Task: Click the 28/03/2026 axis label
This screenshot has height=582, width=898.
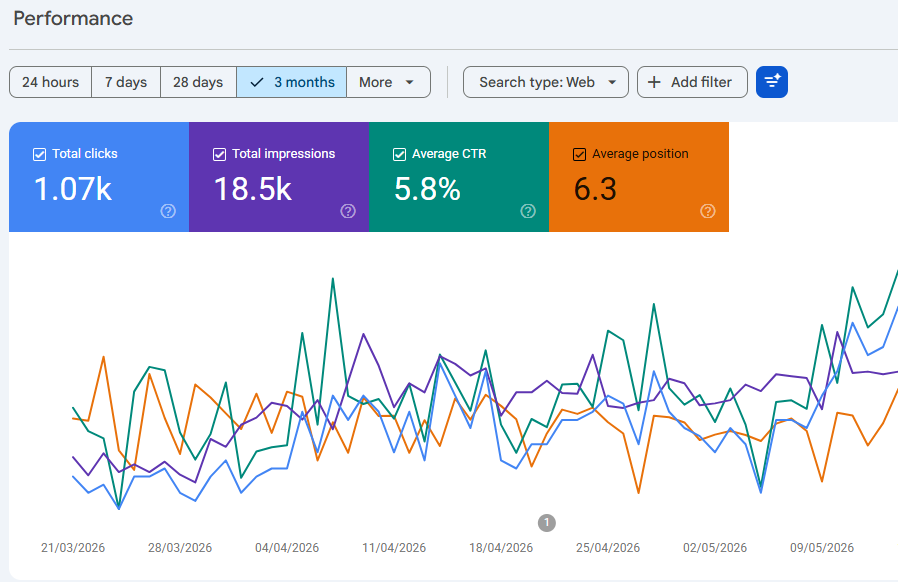Action: click(x=180, y=548)
